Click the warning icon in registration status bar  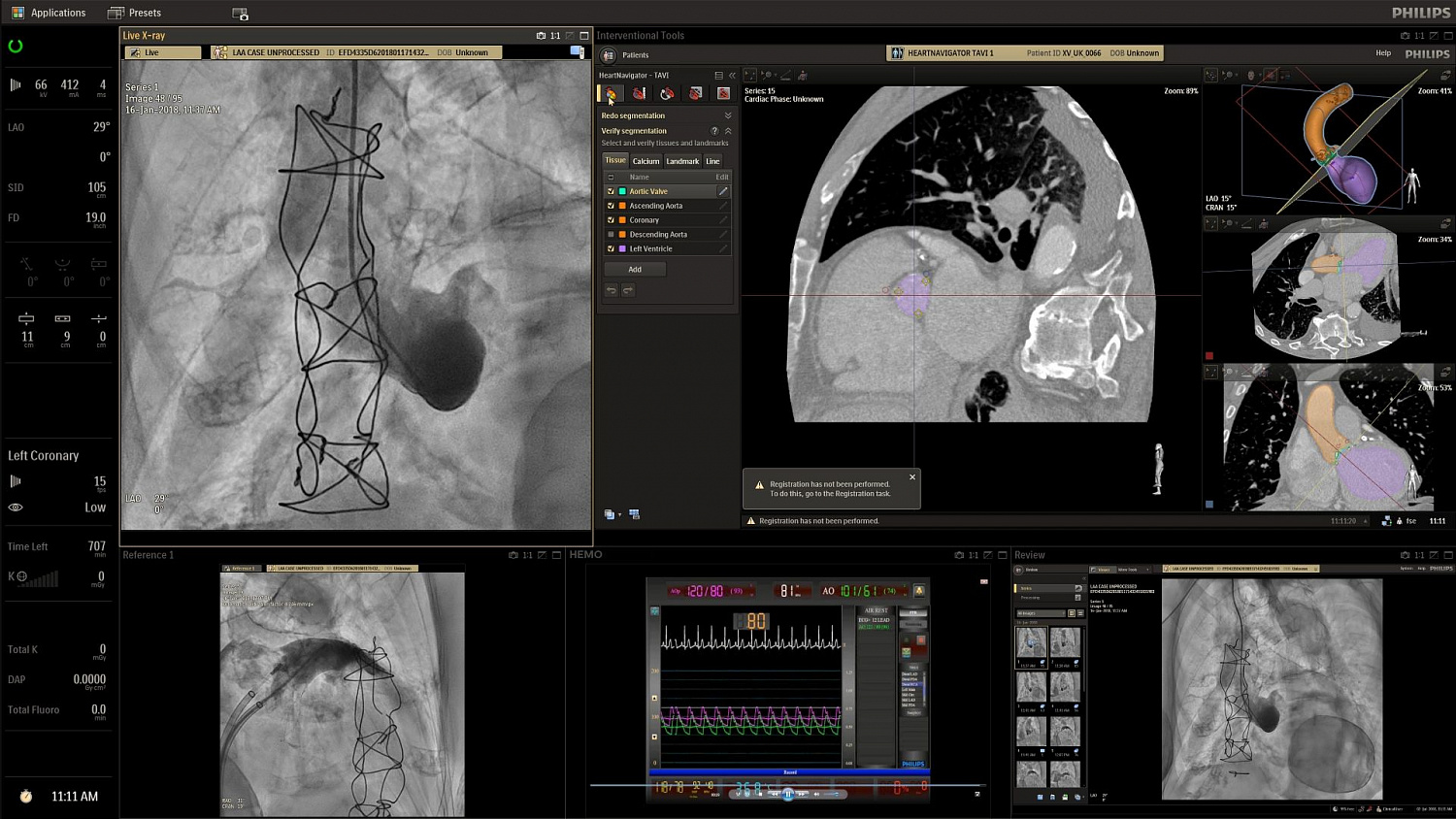pyautogui.click(x=751, y=521)
